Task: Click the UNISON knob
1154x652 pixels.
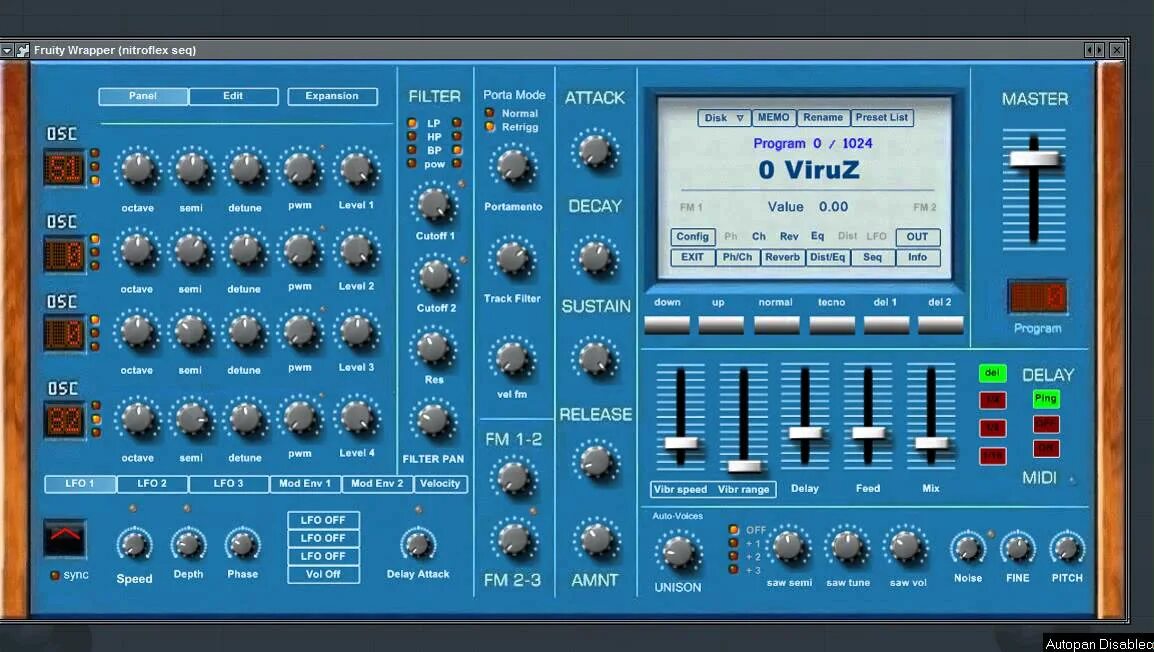Action: click(678, 552)
